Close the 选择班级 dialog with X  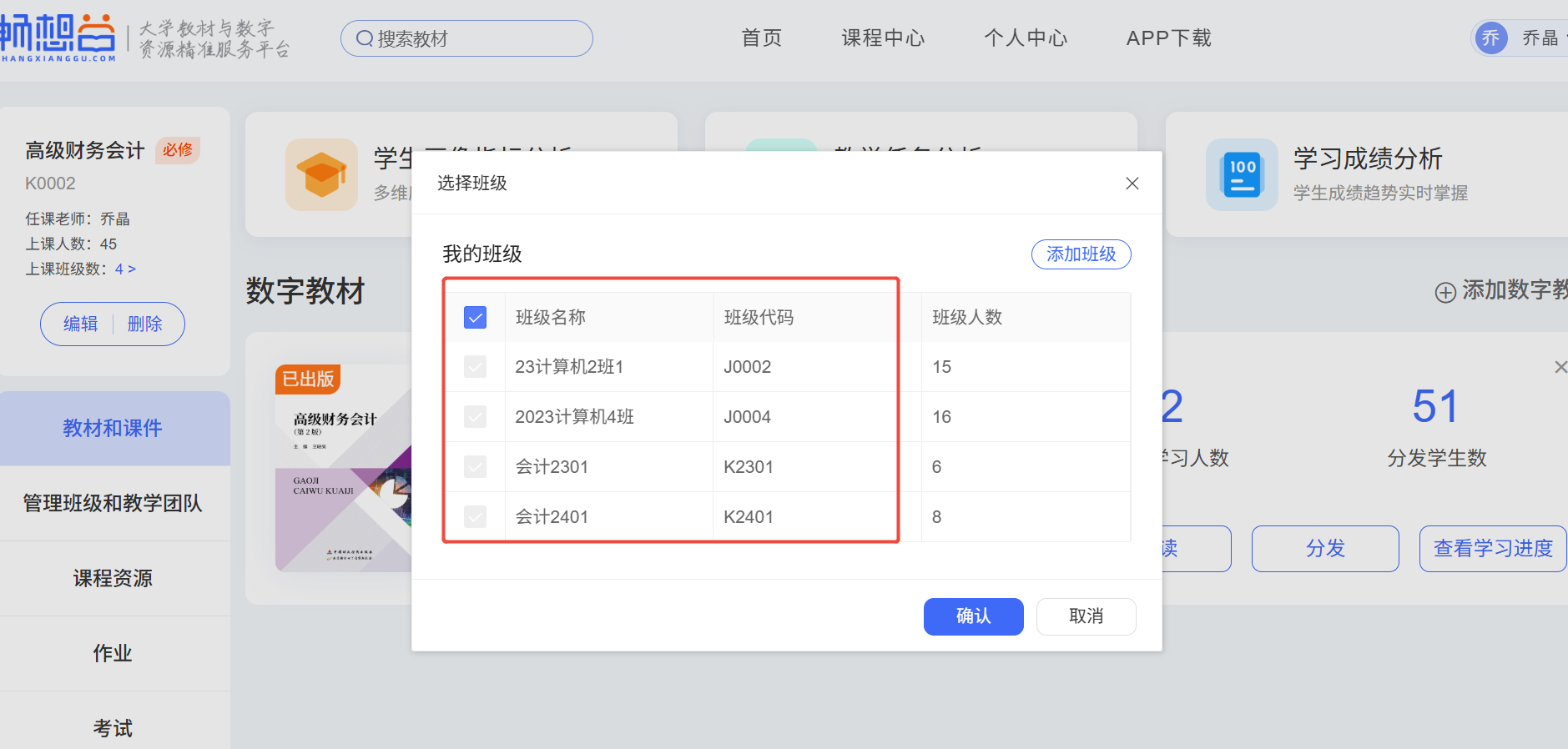[x=1132, y=183]
